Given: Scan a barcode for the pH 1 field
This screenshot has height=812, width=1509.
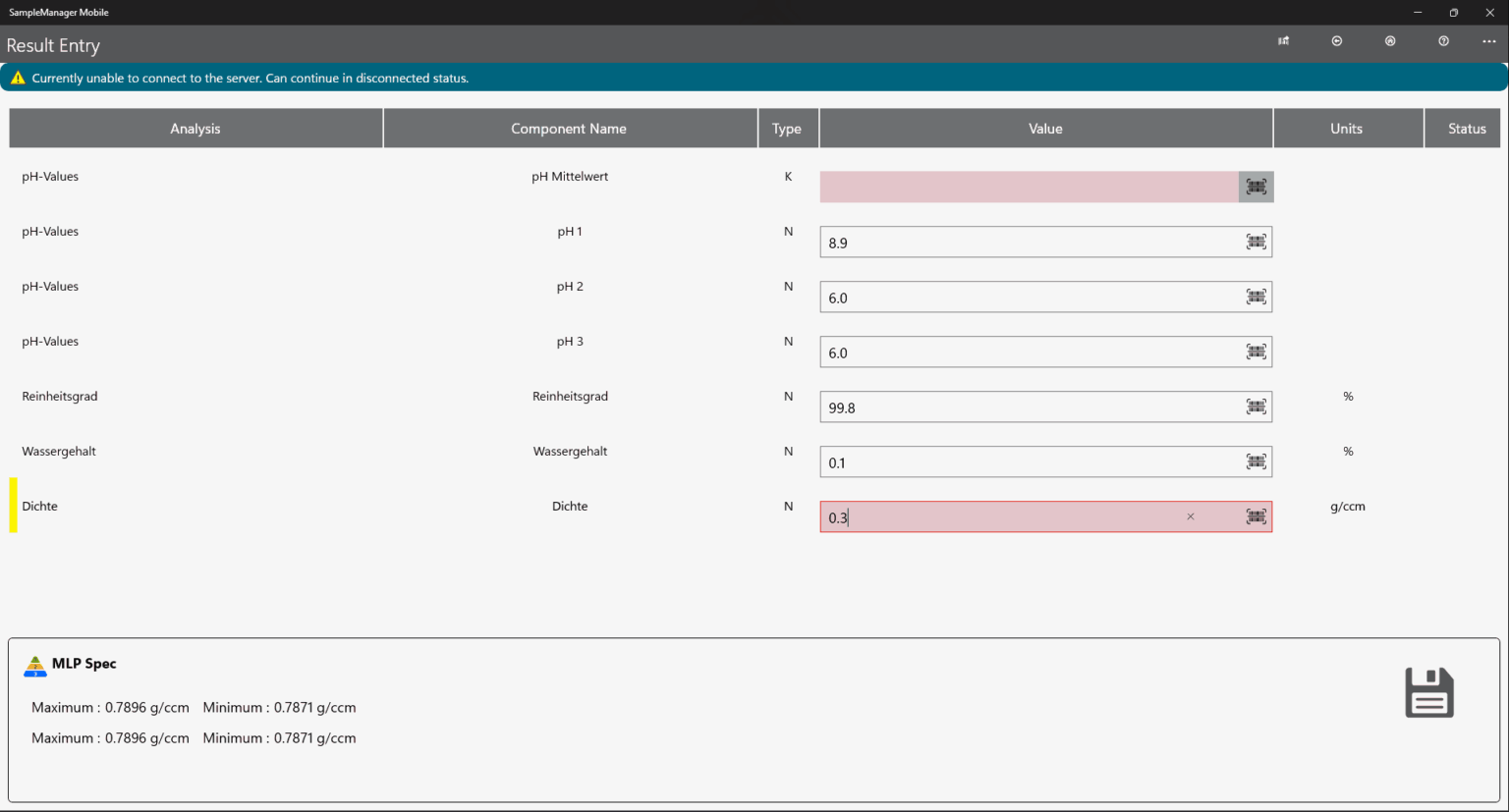Looking at the screenshot, I should (1256, 242).
